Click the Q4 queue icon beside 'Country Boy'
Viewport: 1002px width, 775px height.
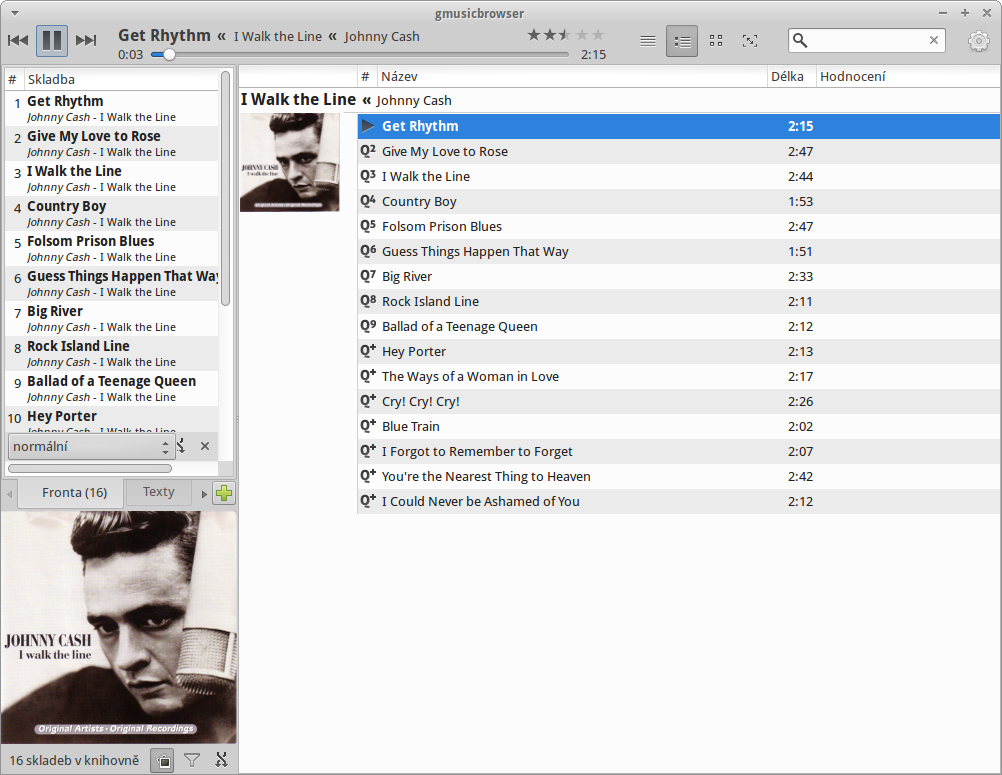point(368,201)
